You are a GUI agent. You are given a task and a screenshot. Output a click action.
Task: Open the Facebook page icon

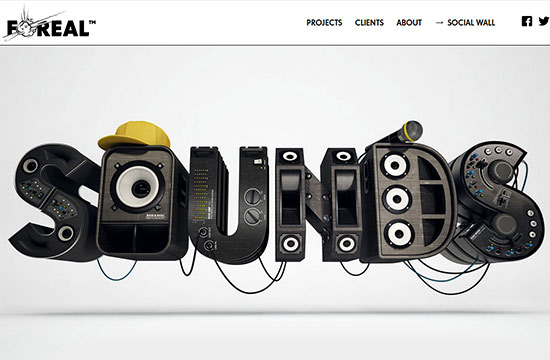[x=526, y=21]
